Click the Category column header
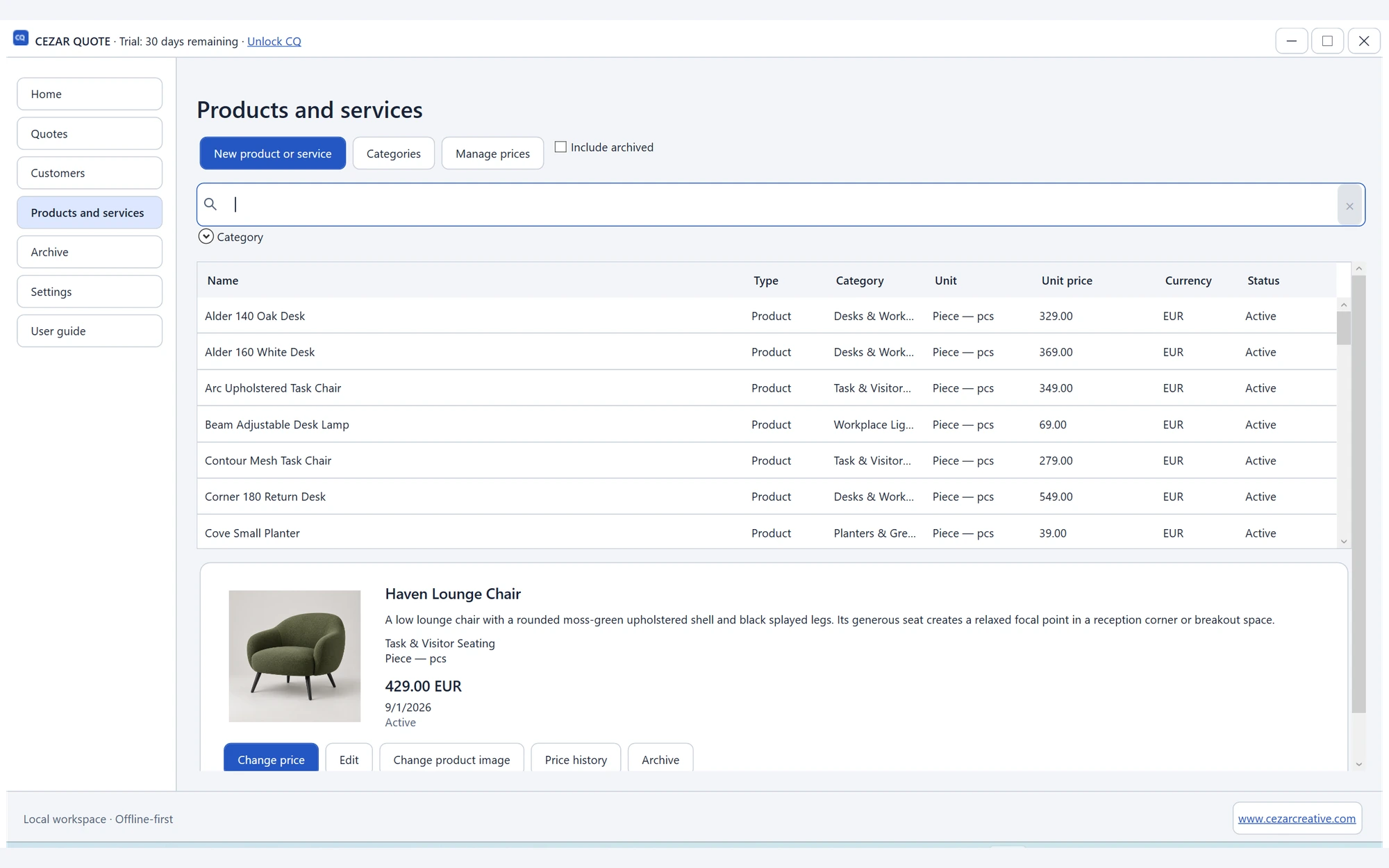Image resolution: width=1389 pixels, height=868 pixels. click(x=860, y=281)
